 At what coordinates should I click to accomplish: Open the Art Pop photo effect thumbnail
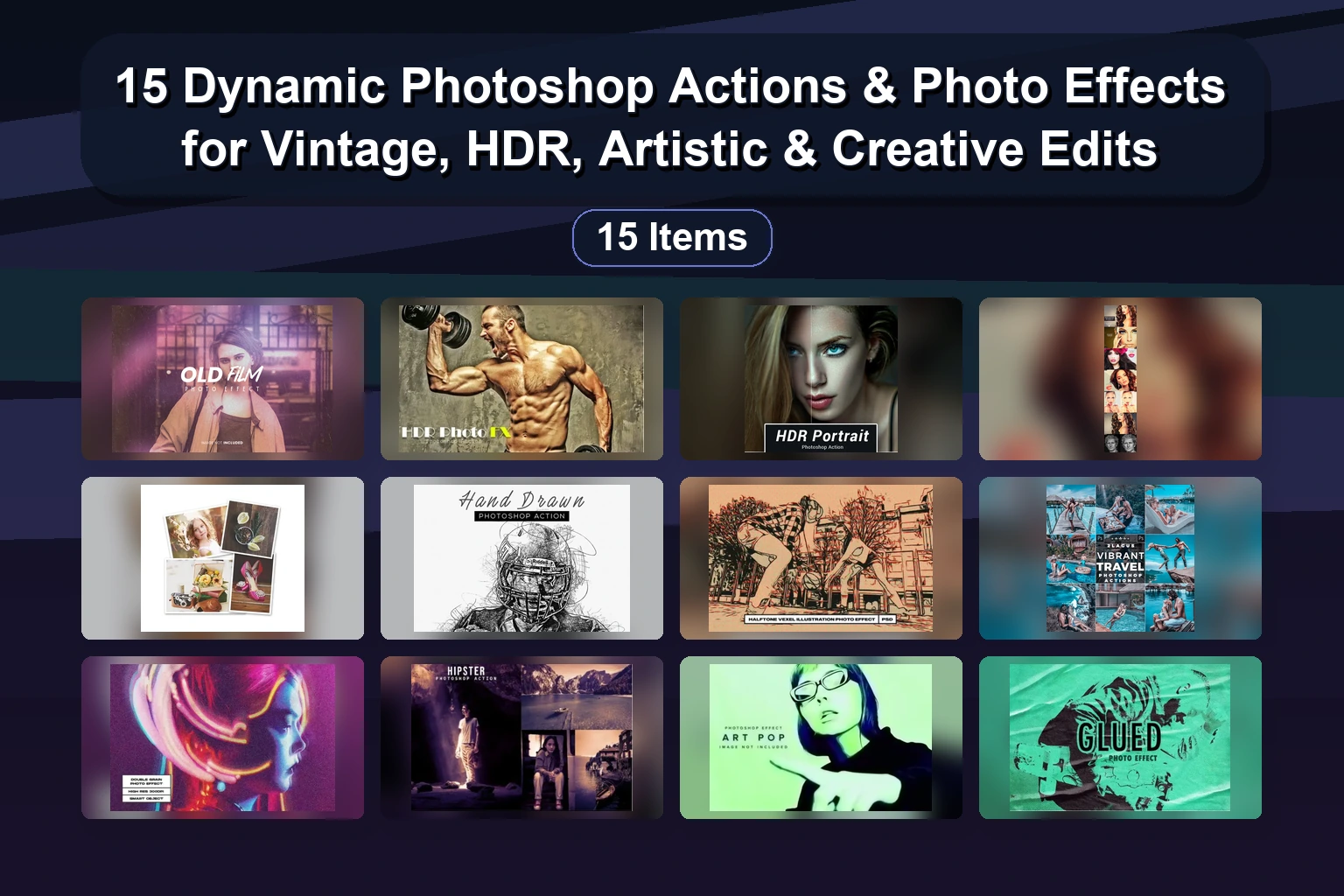pos(821,738)
